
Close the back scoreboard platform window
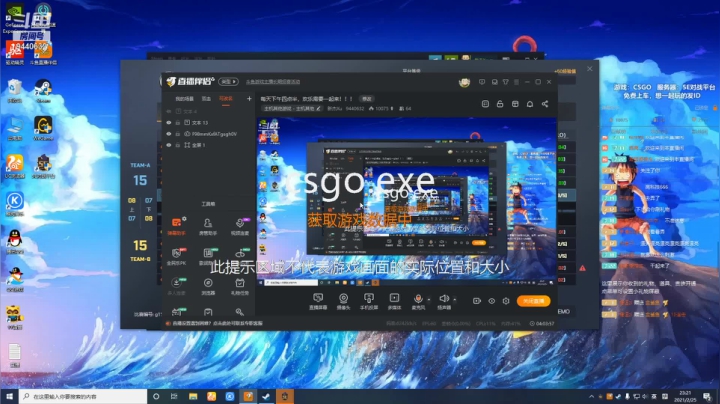pos(590,69)
